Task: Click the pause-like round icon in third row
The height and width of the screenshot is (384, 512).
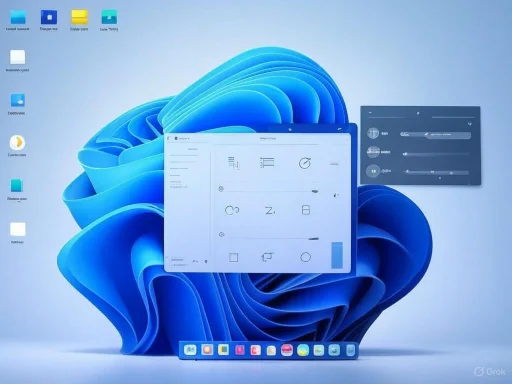Action: 373,171
